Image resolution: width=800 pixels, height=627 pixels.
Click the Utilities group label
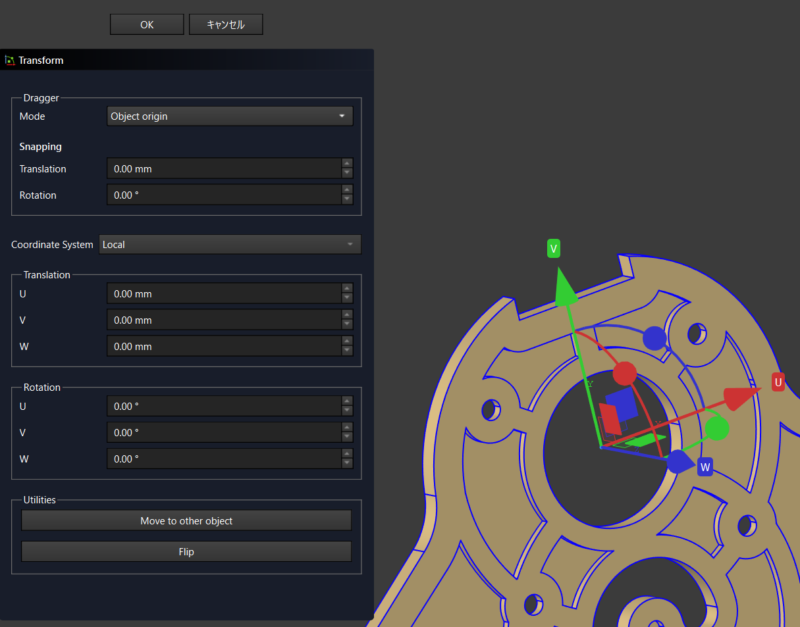[x=39, y=500]
